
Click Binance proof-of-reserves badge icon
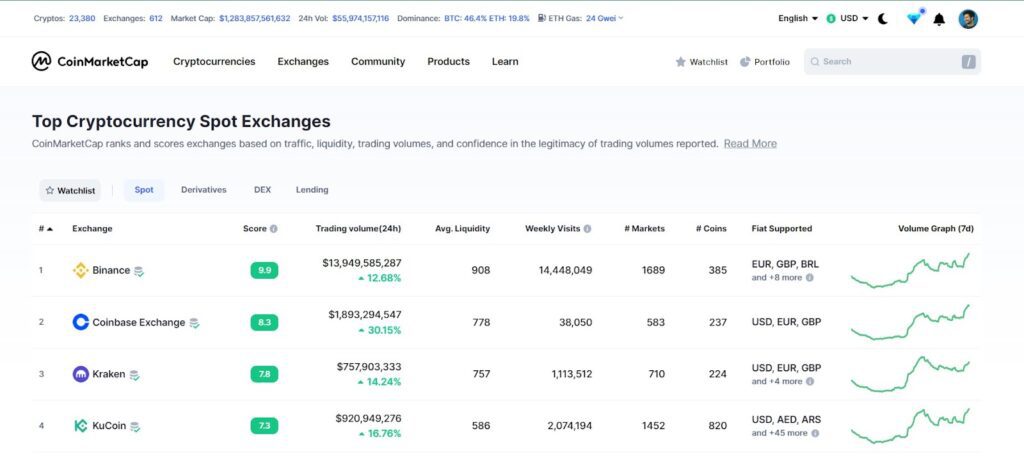138,271
